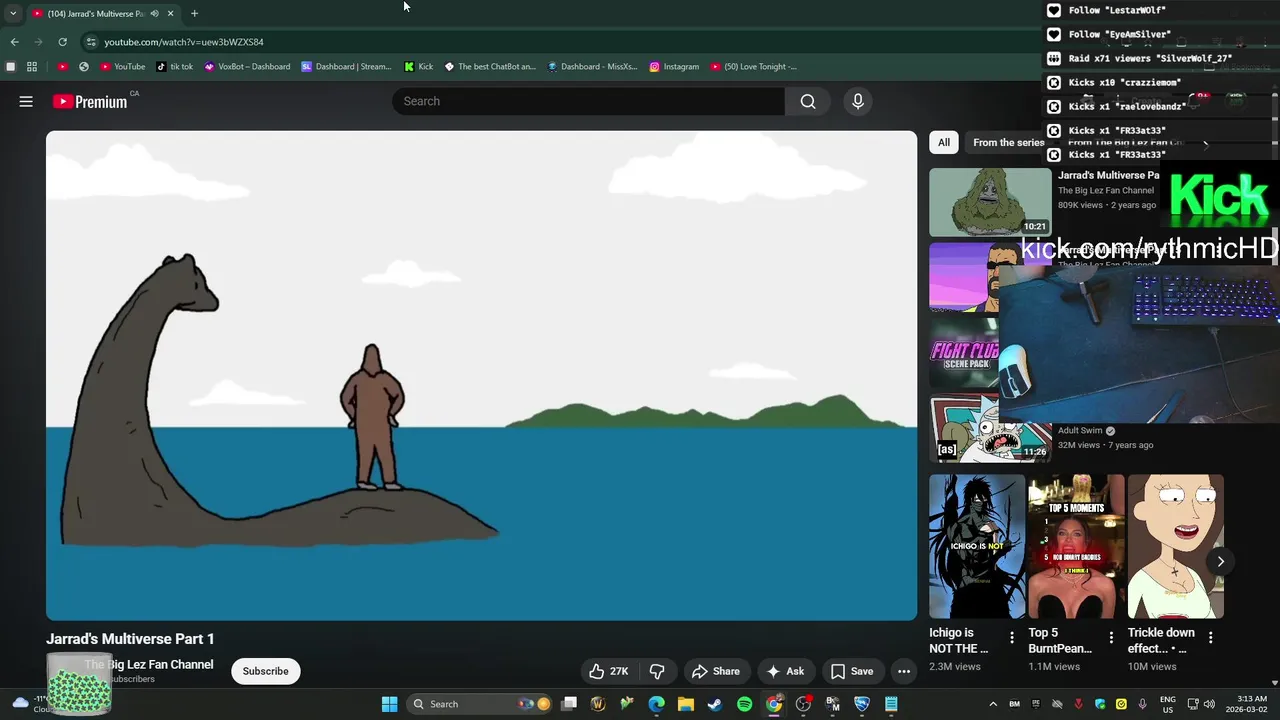This screenshot has height=720, width=1280.
Task: Go to YouTube Premium home logo
Action: tap(90, 101)
